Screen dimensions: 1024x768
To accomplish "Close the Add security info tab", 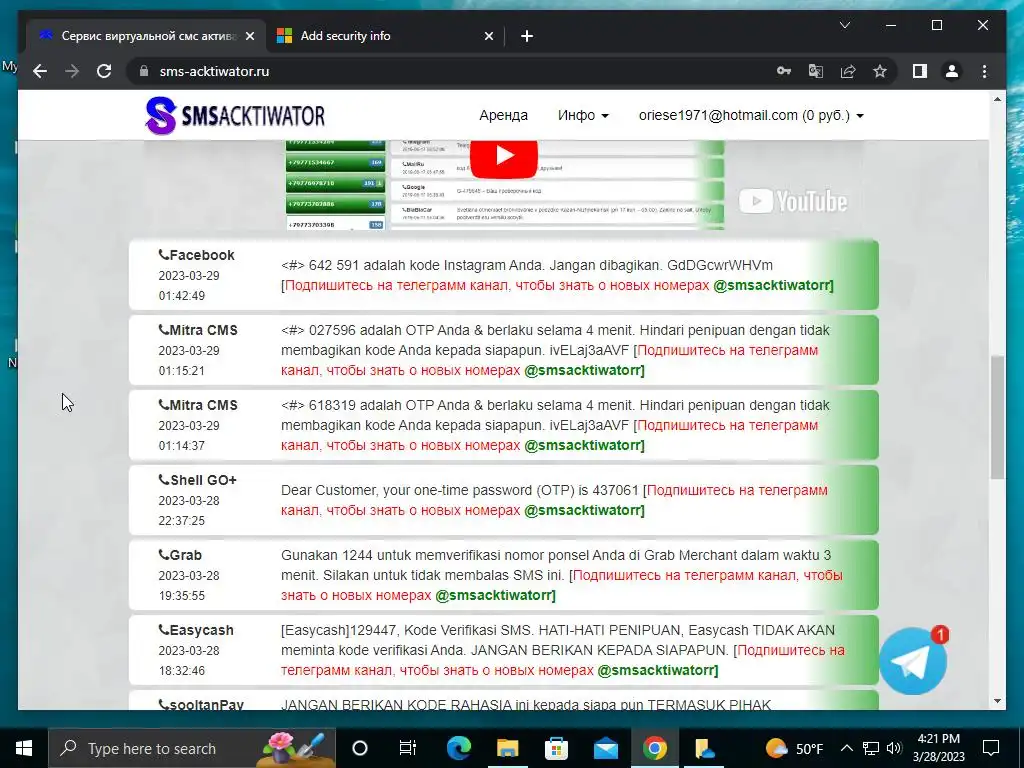I will [488, 36].
